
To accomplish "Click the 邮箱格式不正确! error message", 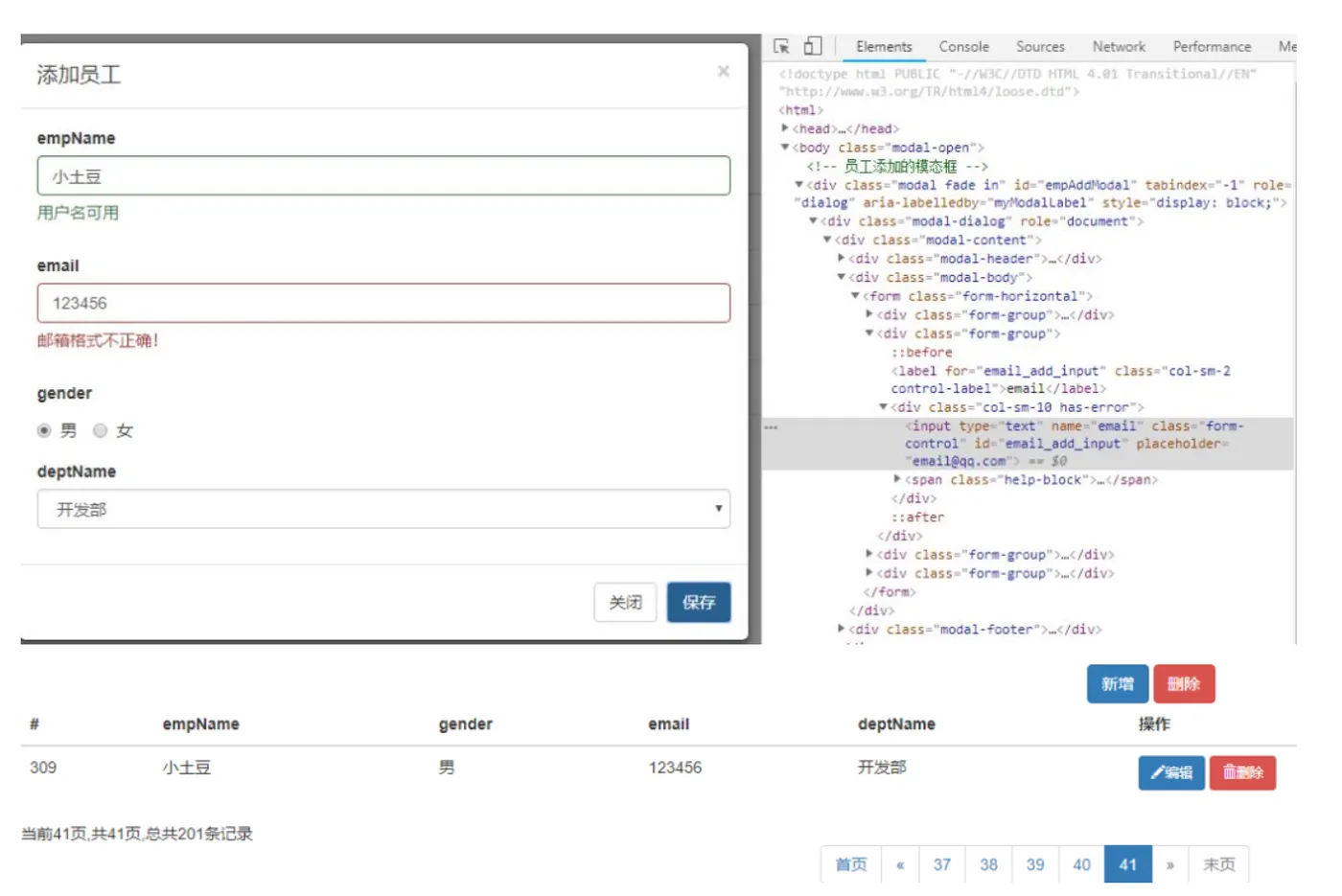I will (98, 340).
